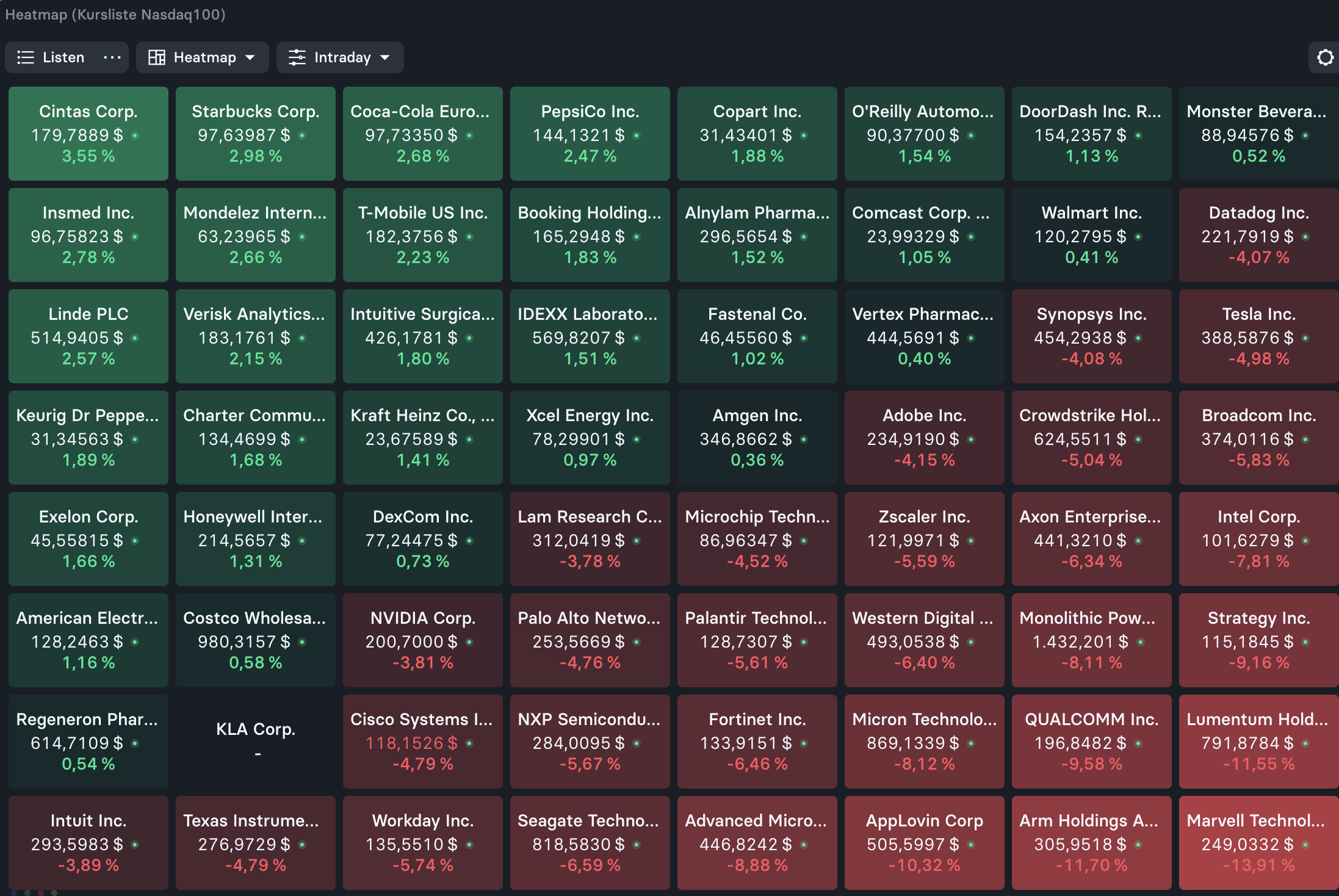
Task: Expand the Intraday dropdown arrow
Action: [385, 57]
